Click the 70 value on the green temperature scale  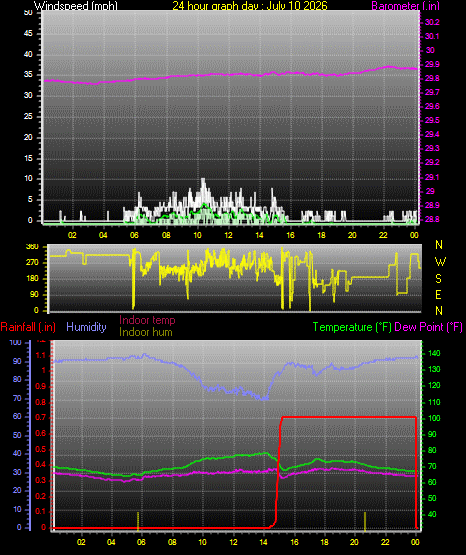[432, 467]
